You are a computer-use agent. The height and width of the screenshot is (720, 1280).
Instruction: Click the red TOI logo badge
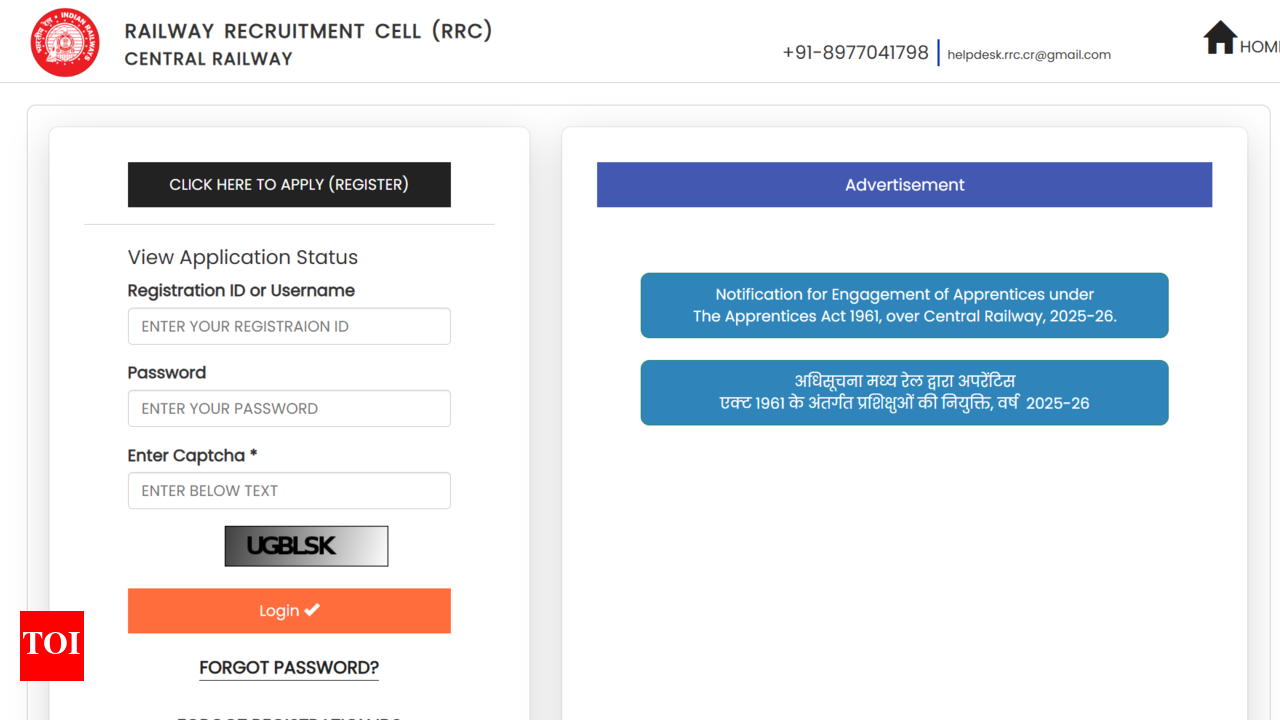[52, 645]
